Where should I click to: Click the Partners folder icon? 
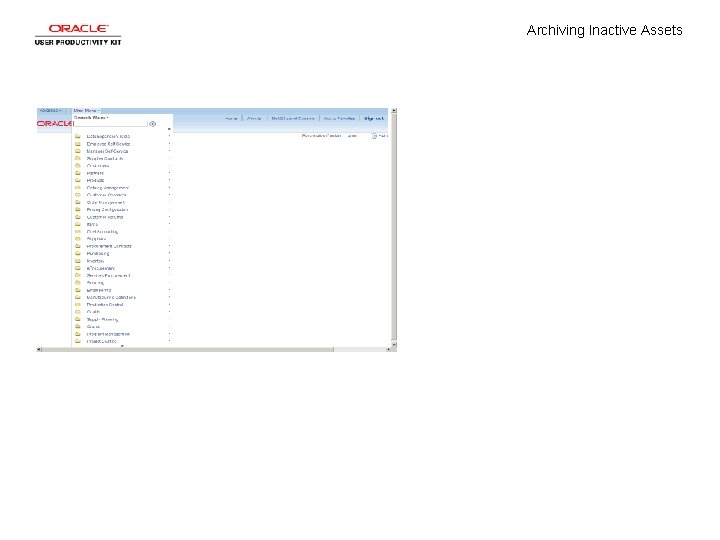(x=78, y=173)
